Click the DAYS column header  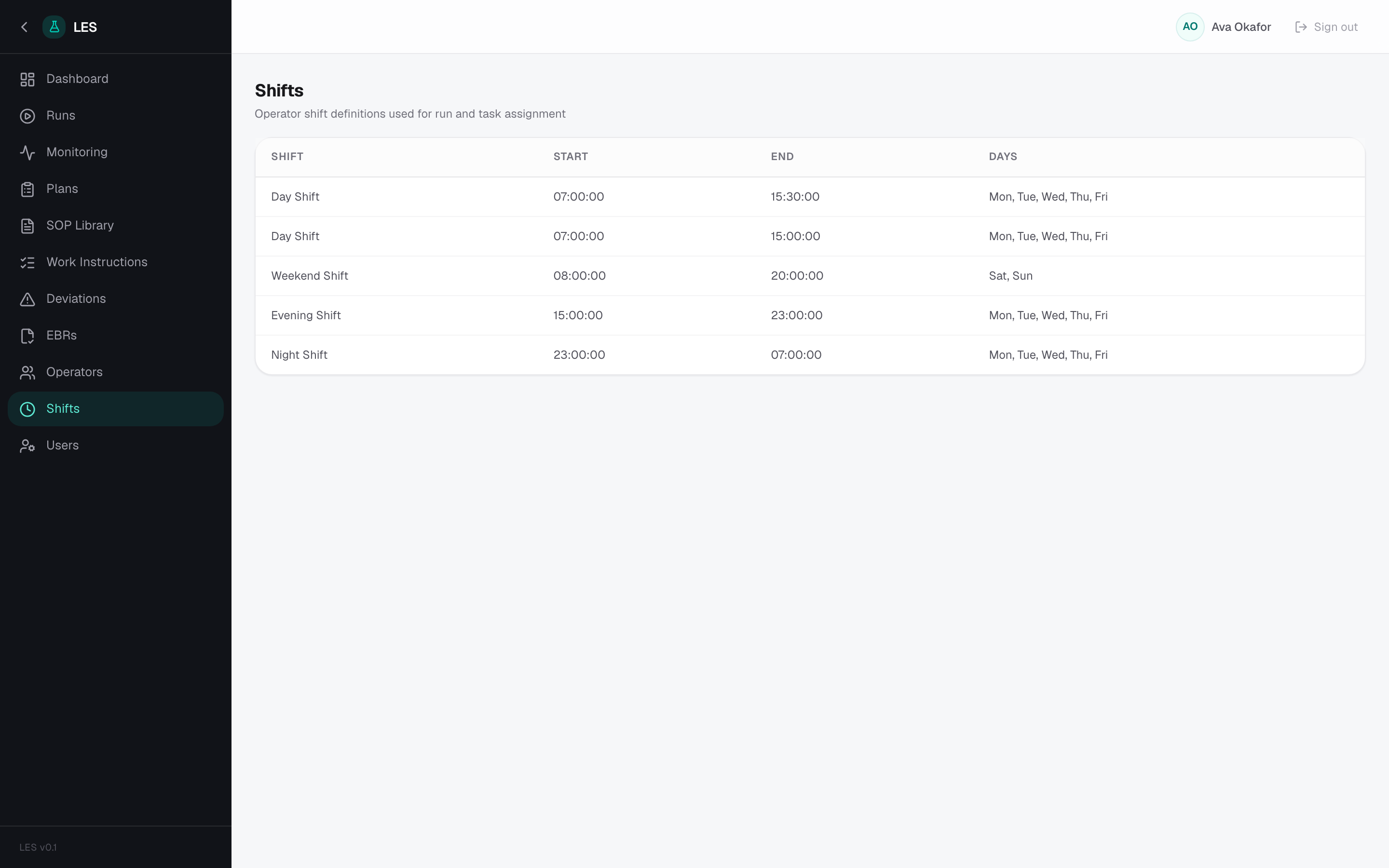coord(1003,157)
